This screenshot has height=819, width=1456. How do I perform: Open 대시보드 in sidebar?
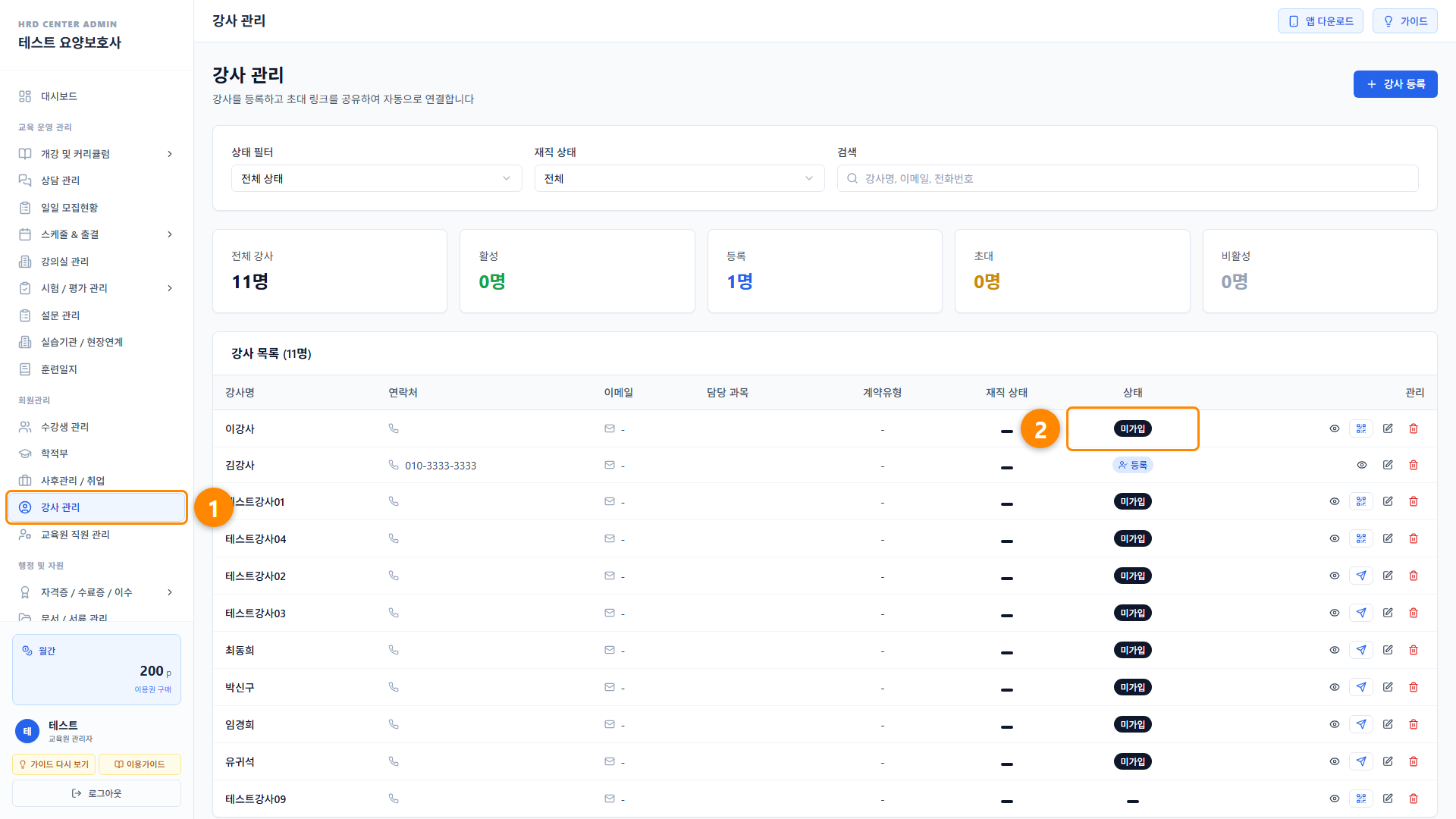pyautogui.click(x=96, y=96)
